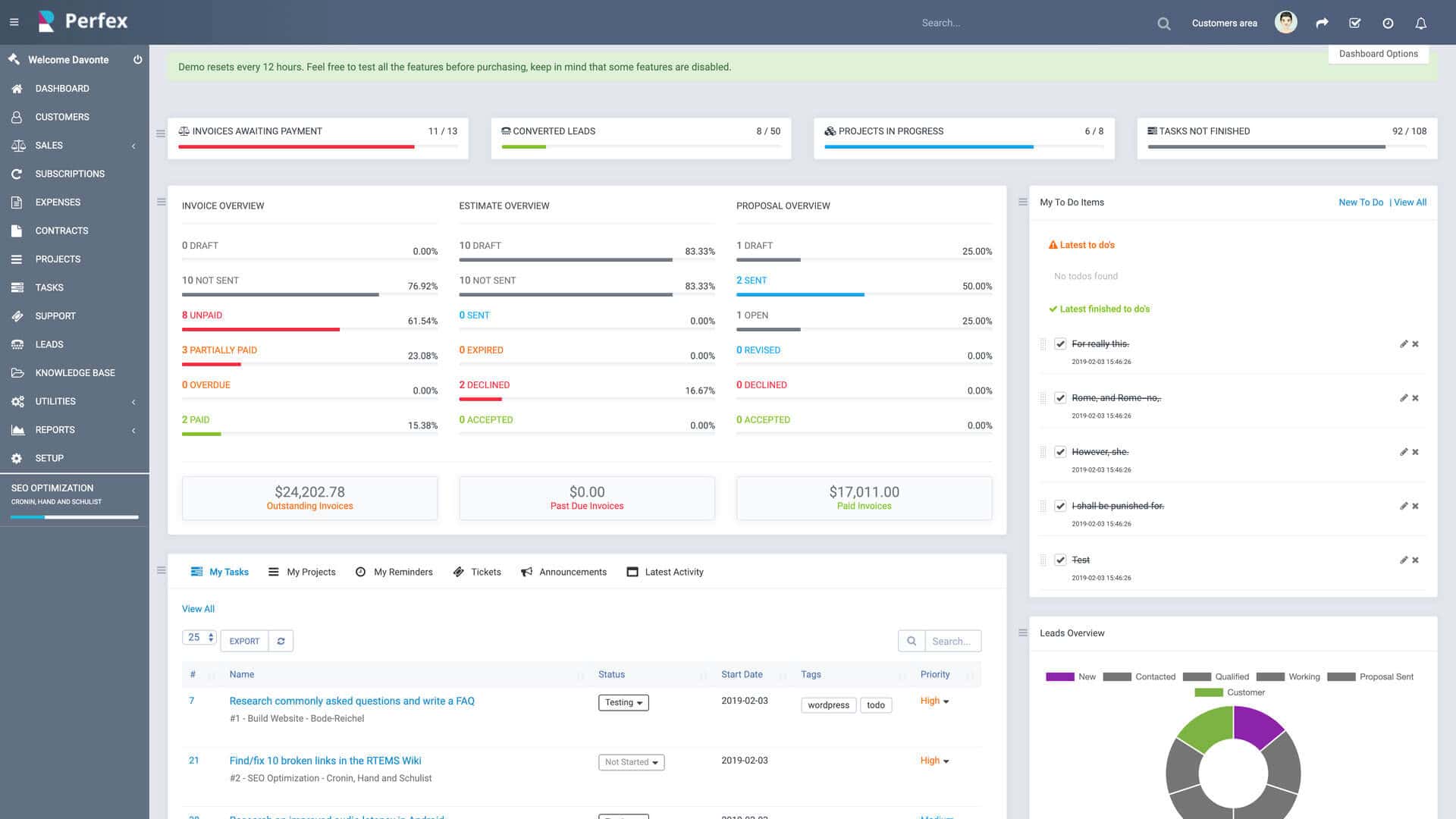1456x819 pixels.
Task: Switch to the My Reminders tab
Action: pos(394,572)
